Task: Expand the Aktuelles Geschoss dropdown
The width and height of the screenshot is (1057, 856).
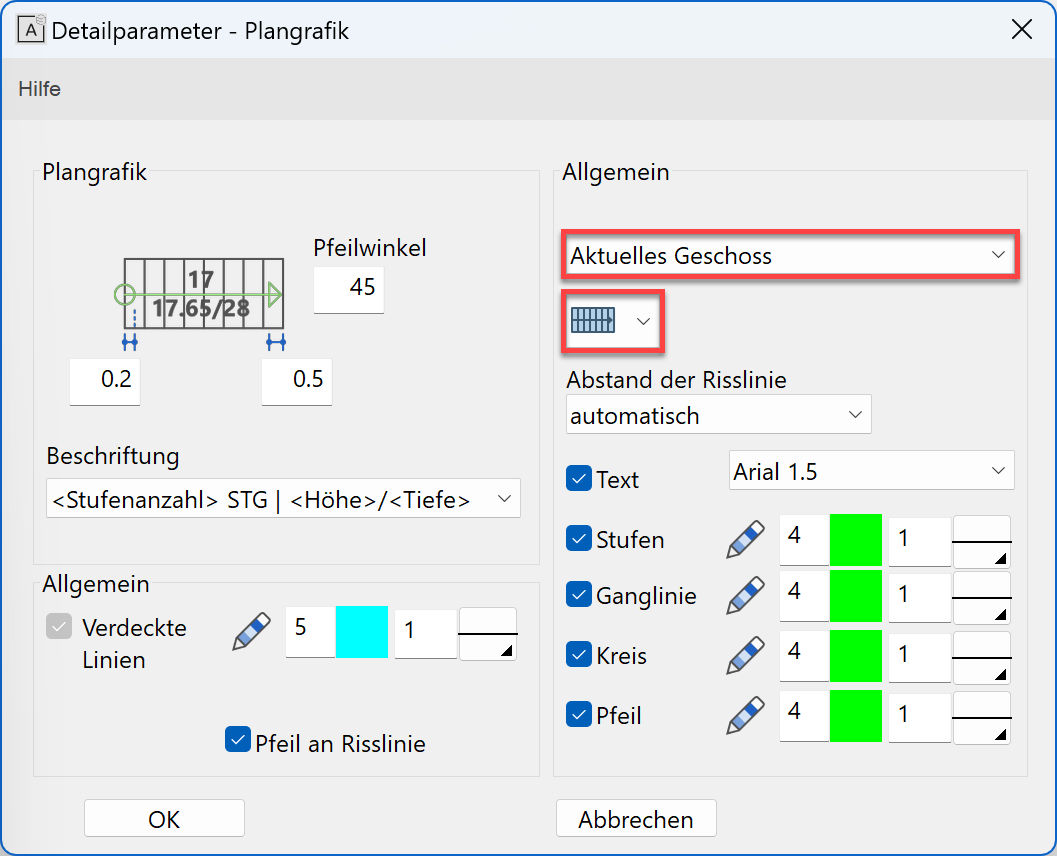Action: tap(789, 256)
